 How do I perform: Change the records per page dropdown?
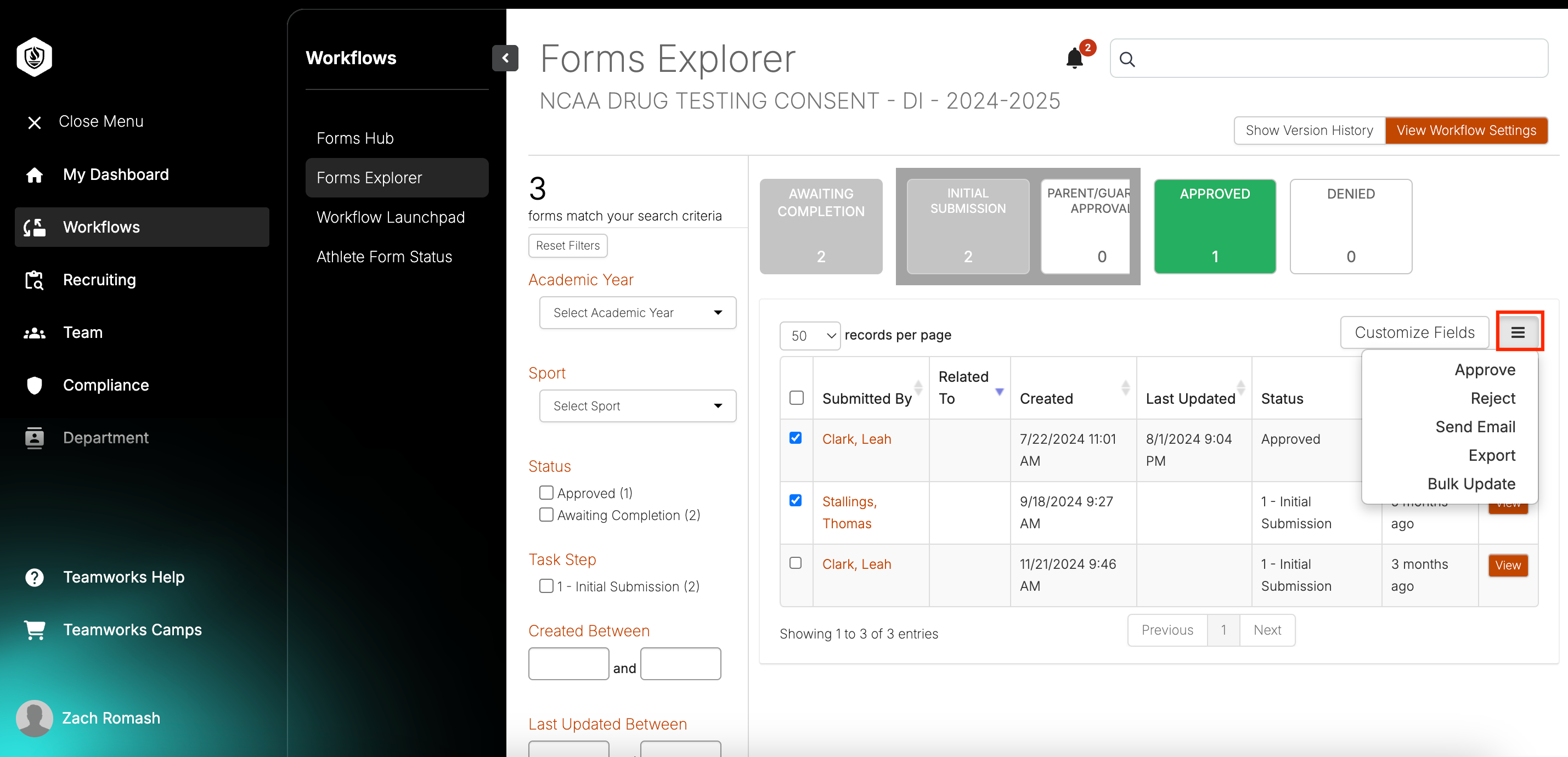(x=810, y=336)
